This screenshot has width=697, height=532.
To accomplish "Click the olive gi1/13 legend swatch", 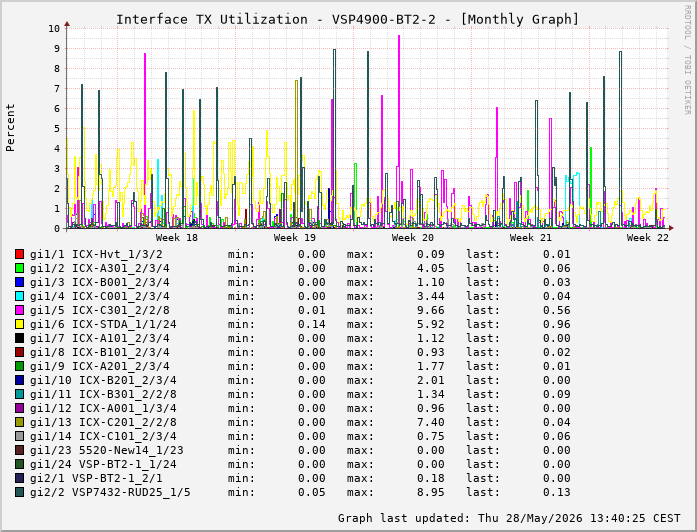I will click(19, 422).
